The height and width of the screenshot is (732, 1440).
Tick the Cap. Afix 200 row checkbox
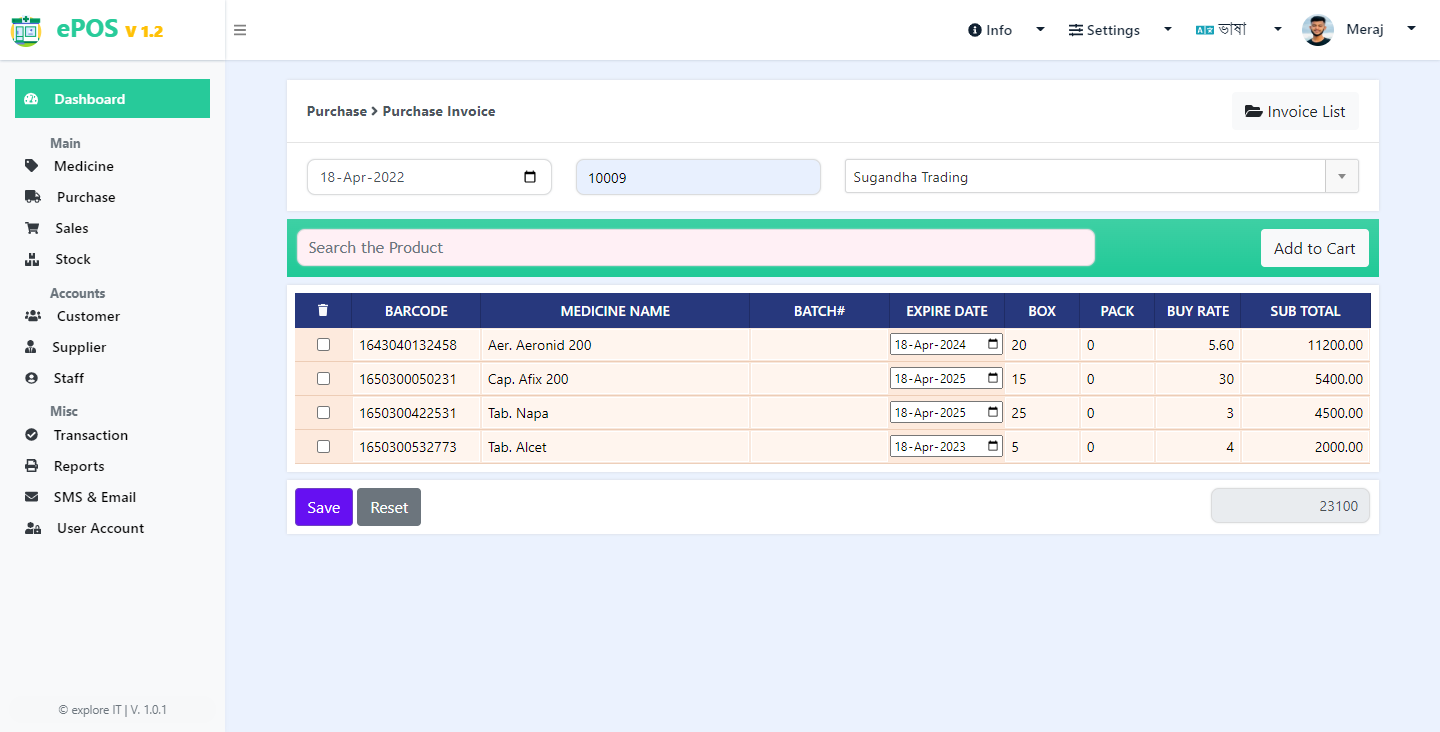(x=323, y=378)
